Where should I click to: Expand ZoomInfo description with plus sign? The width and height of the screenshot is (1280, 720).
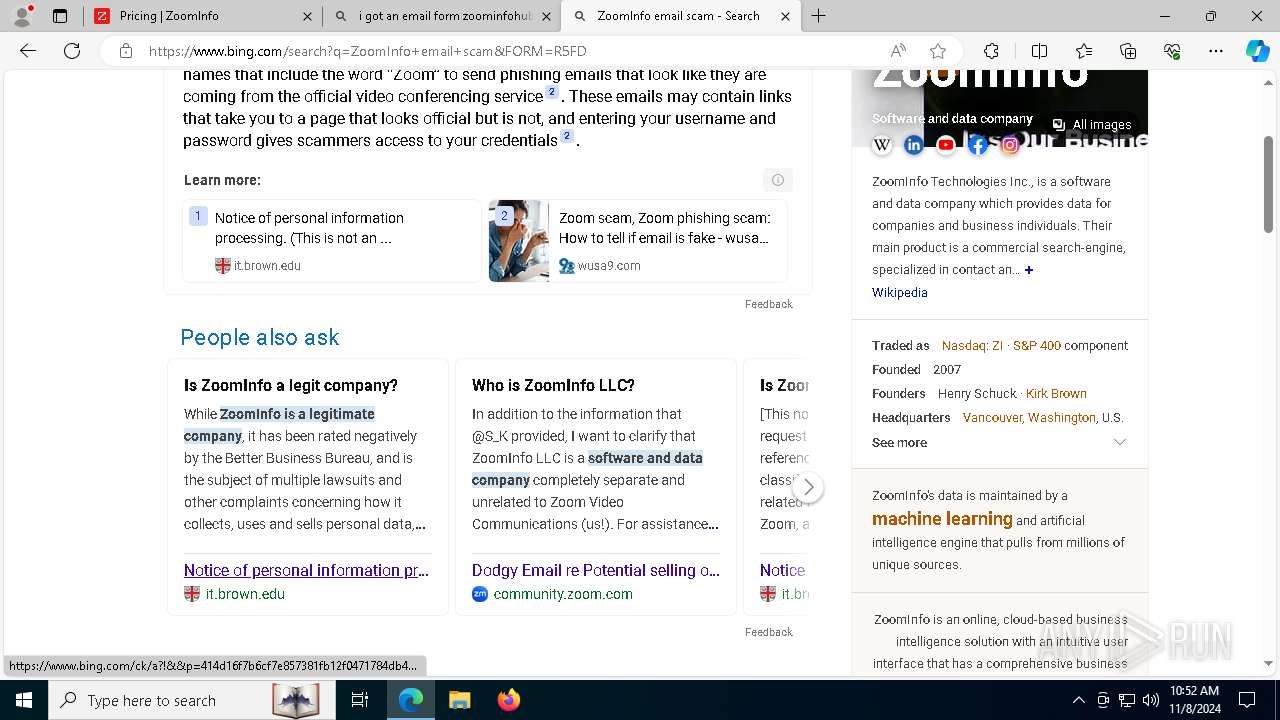1028,270
